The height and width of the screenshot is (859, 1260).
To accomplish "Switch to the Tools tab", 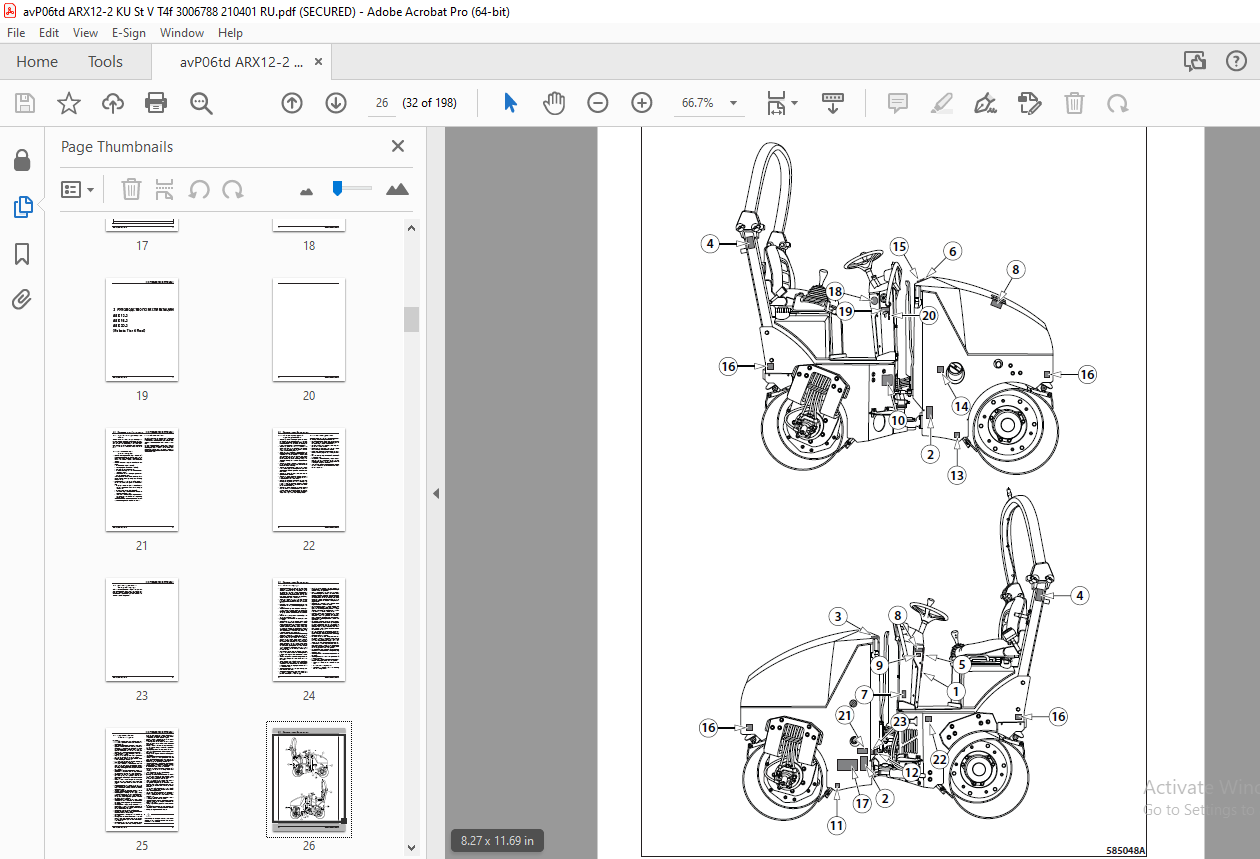I will coord(105,61).
